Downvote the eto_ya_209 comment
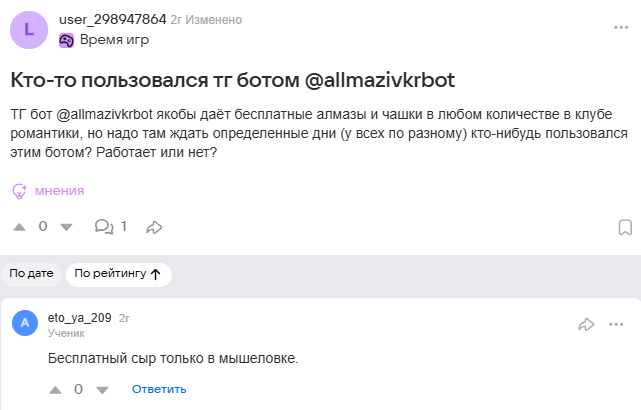Screen dimensions: 641x410 102,389
